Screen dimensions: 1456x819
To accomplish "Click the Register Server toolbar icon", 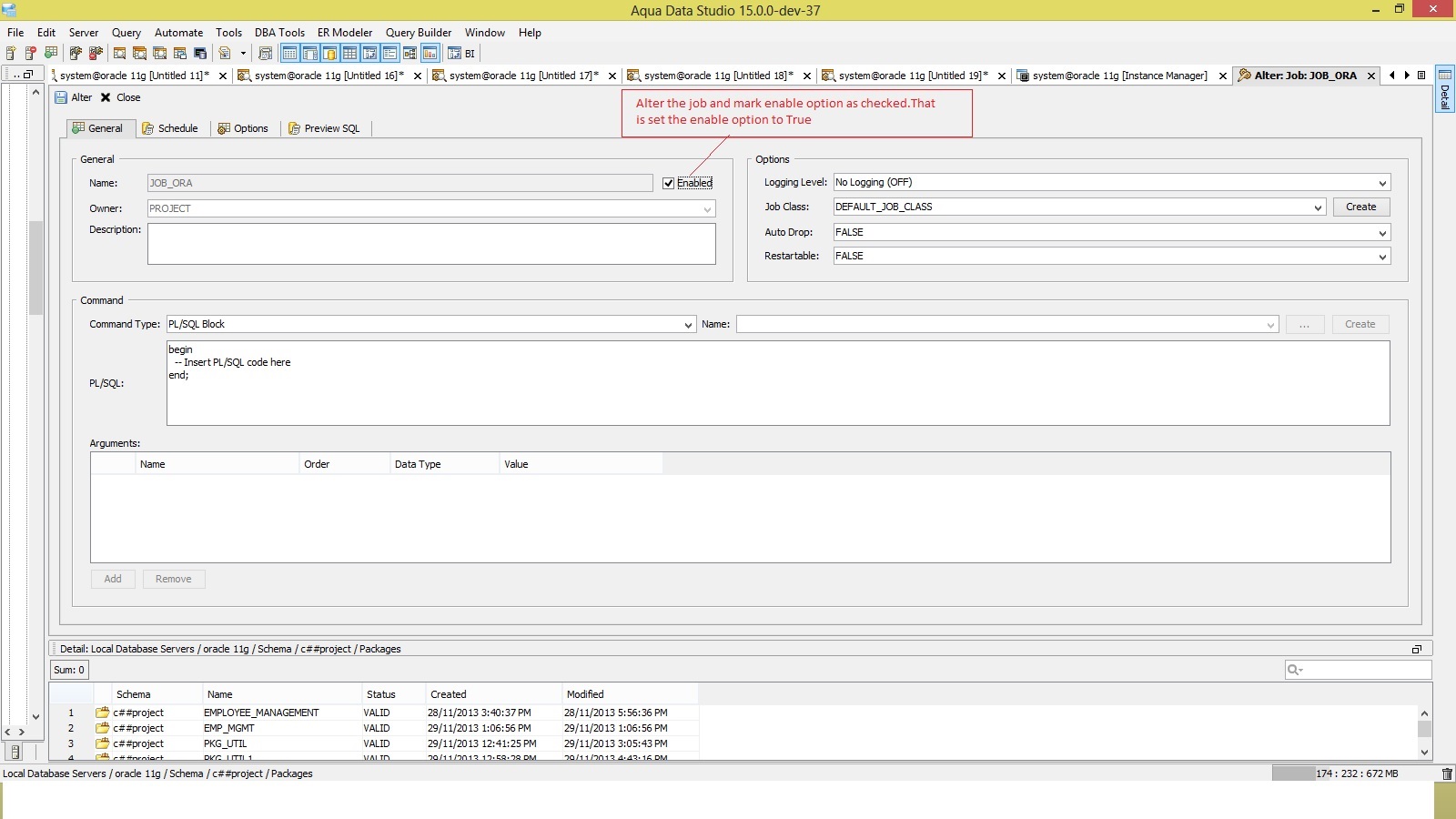I will pos(11,54).
